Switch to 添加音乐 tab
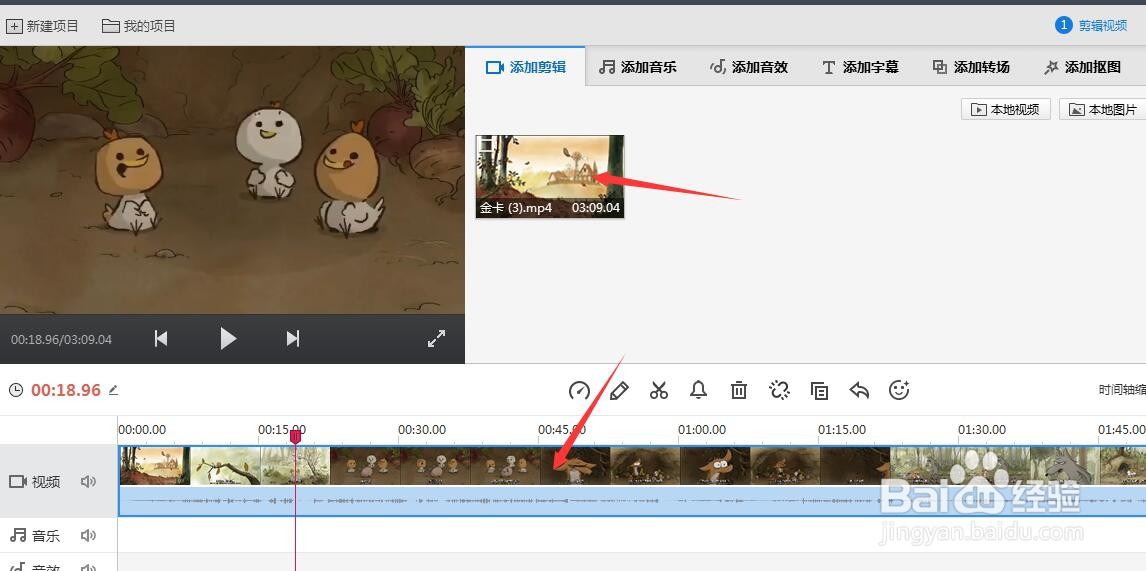1146x571 pixels. point(637,67)
